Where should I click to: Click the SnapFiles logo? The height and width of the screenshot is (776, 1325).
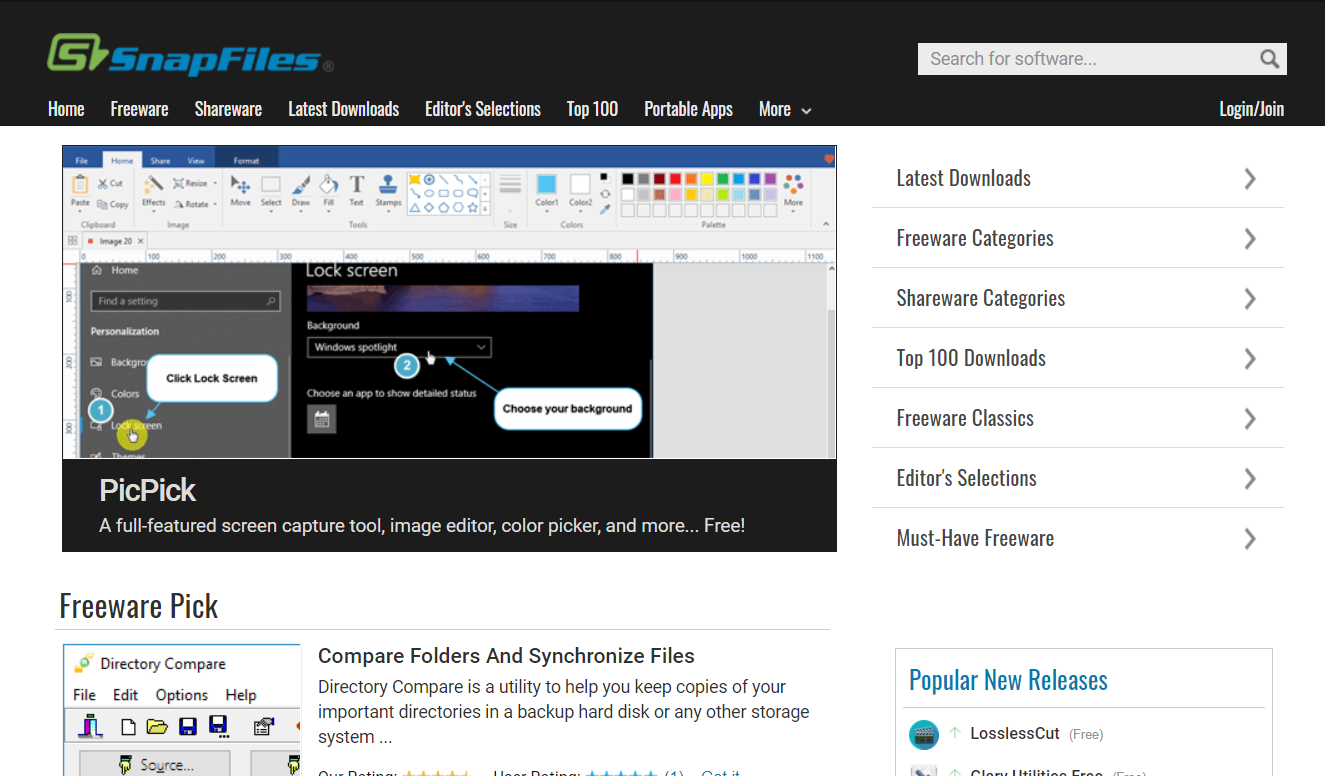pyautogui.click(x=190, y=54)
